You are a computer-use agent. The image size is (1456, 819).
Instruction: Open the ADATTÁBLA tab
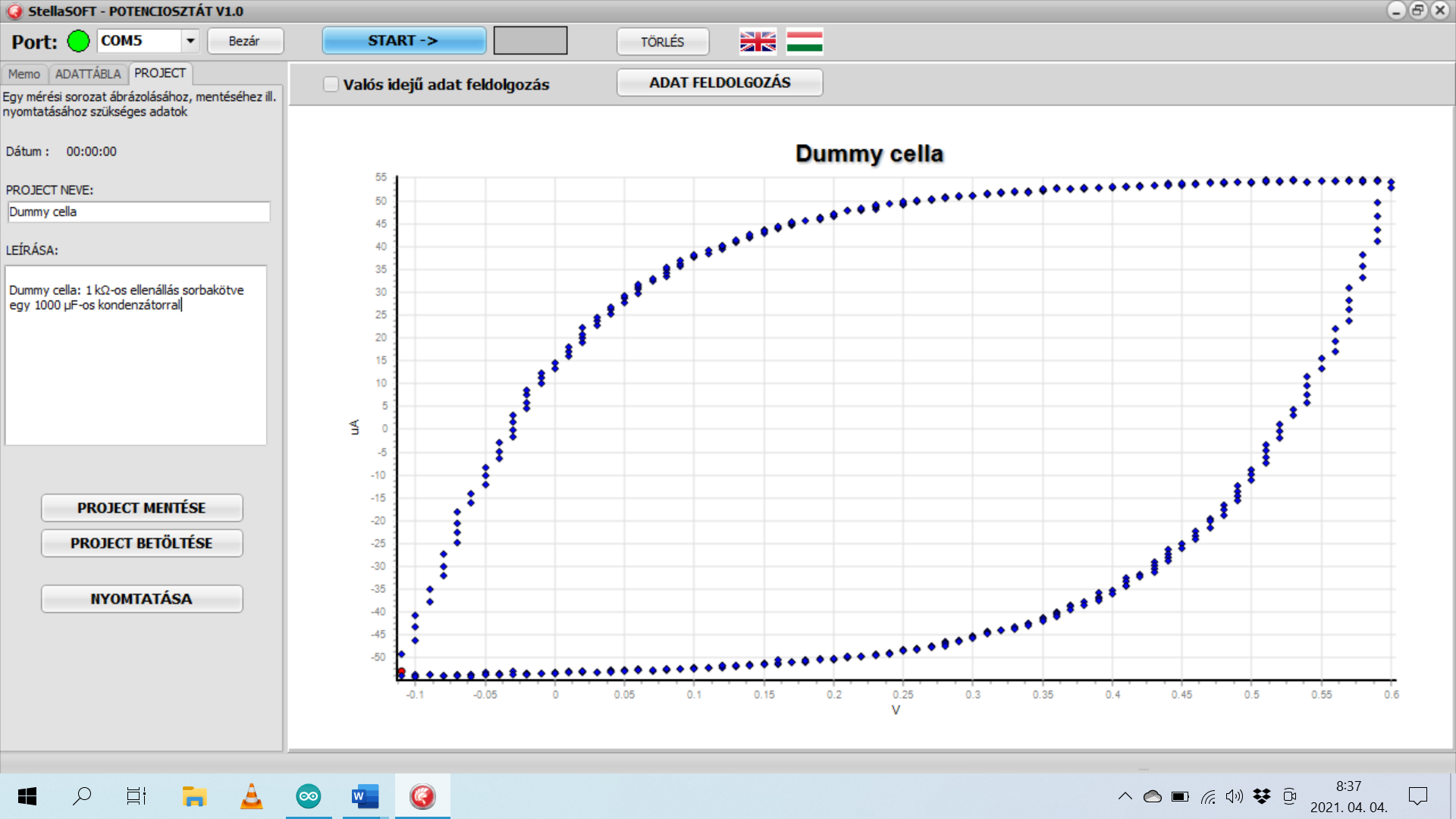coord(88,74)
